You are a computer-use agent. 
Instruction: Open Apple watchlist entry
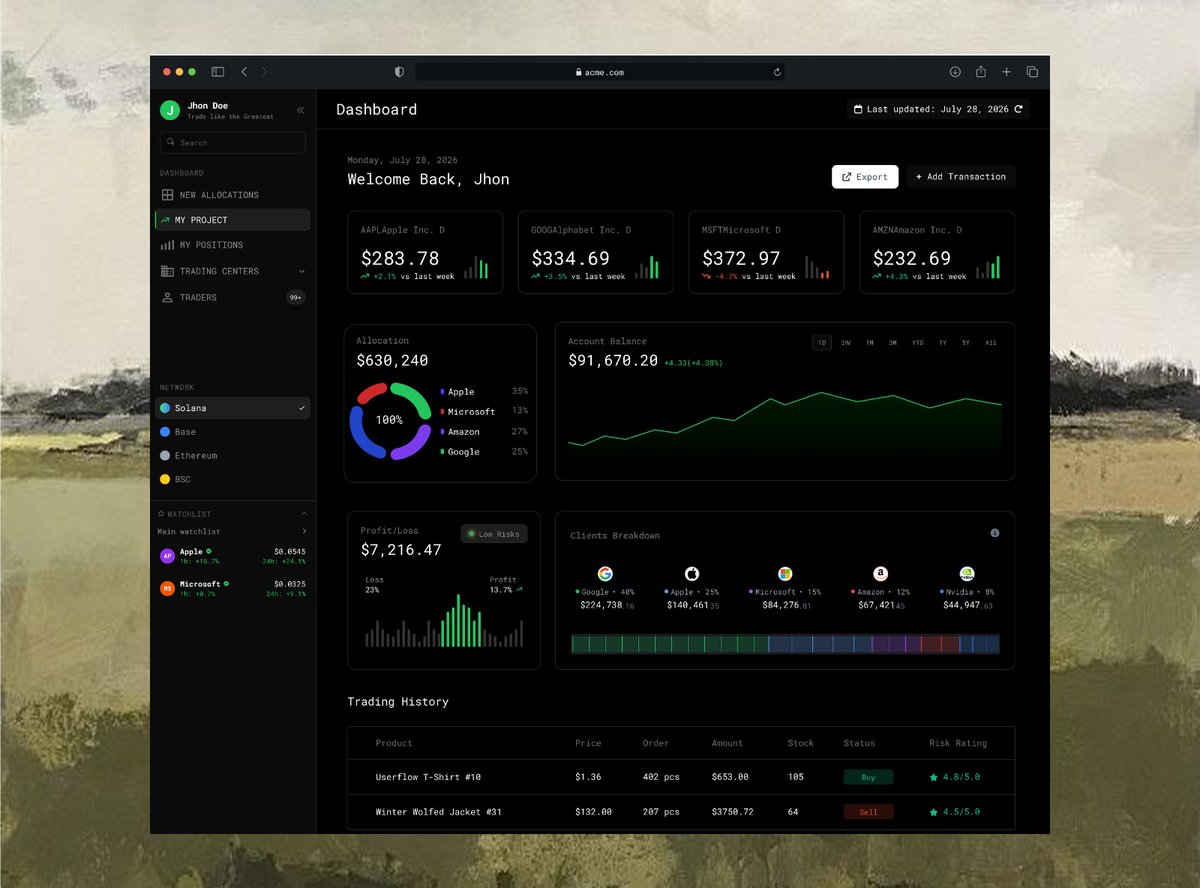click(233, 556)
